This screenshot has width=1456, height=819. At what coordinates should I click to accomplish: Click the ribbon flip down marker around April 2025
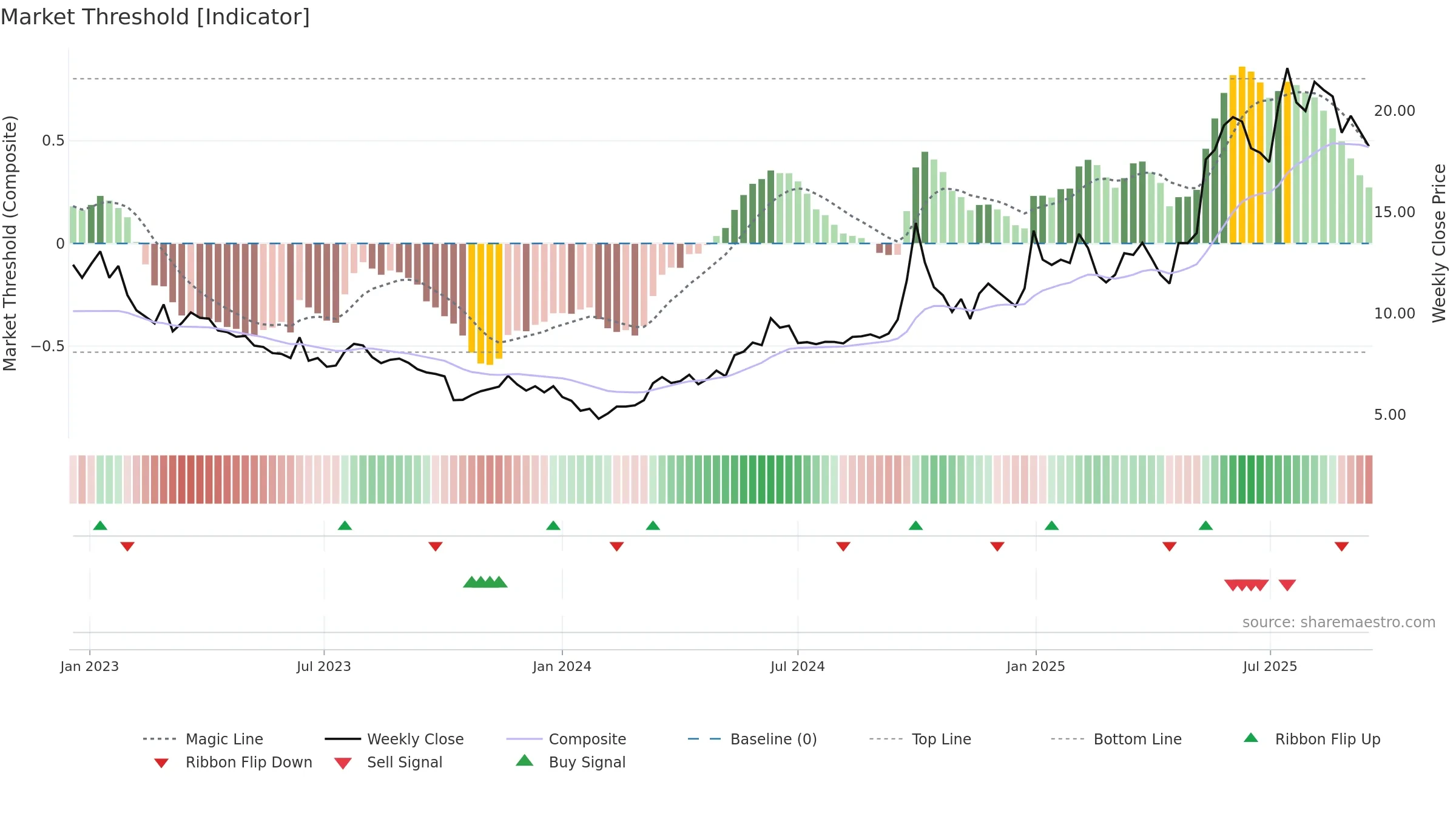point(1170,547)
